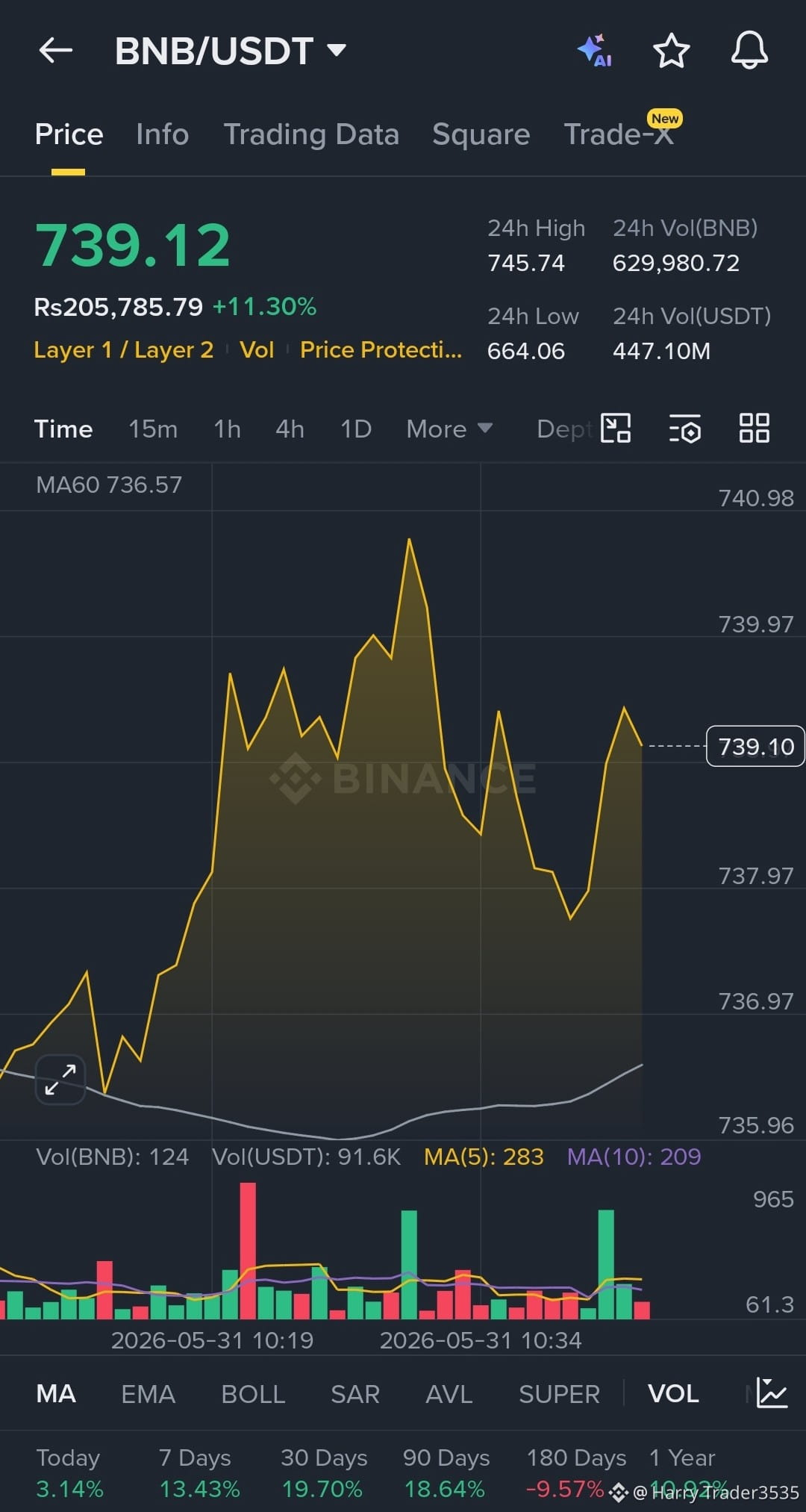Add BNB/USDT to favorites with star icon
Image resolution: width=806 pixels, height=1512 pixels.
(671, 51)
